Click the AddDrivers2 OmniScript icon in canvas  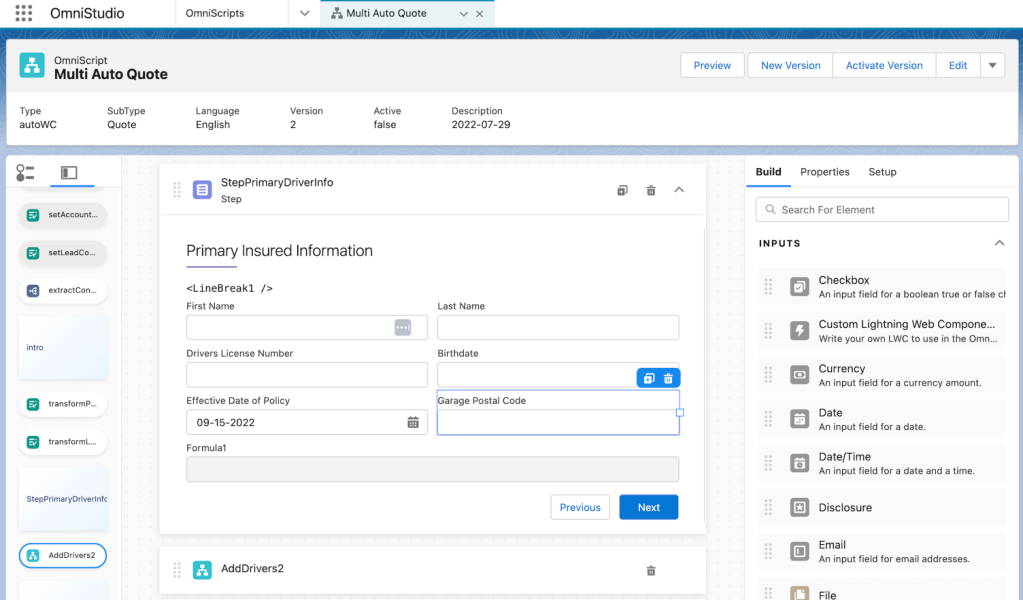click(x=202, y=569)
